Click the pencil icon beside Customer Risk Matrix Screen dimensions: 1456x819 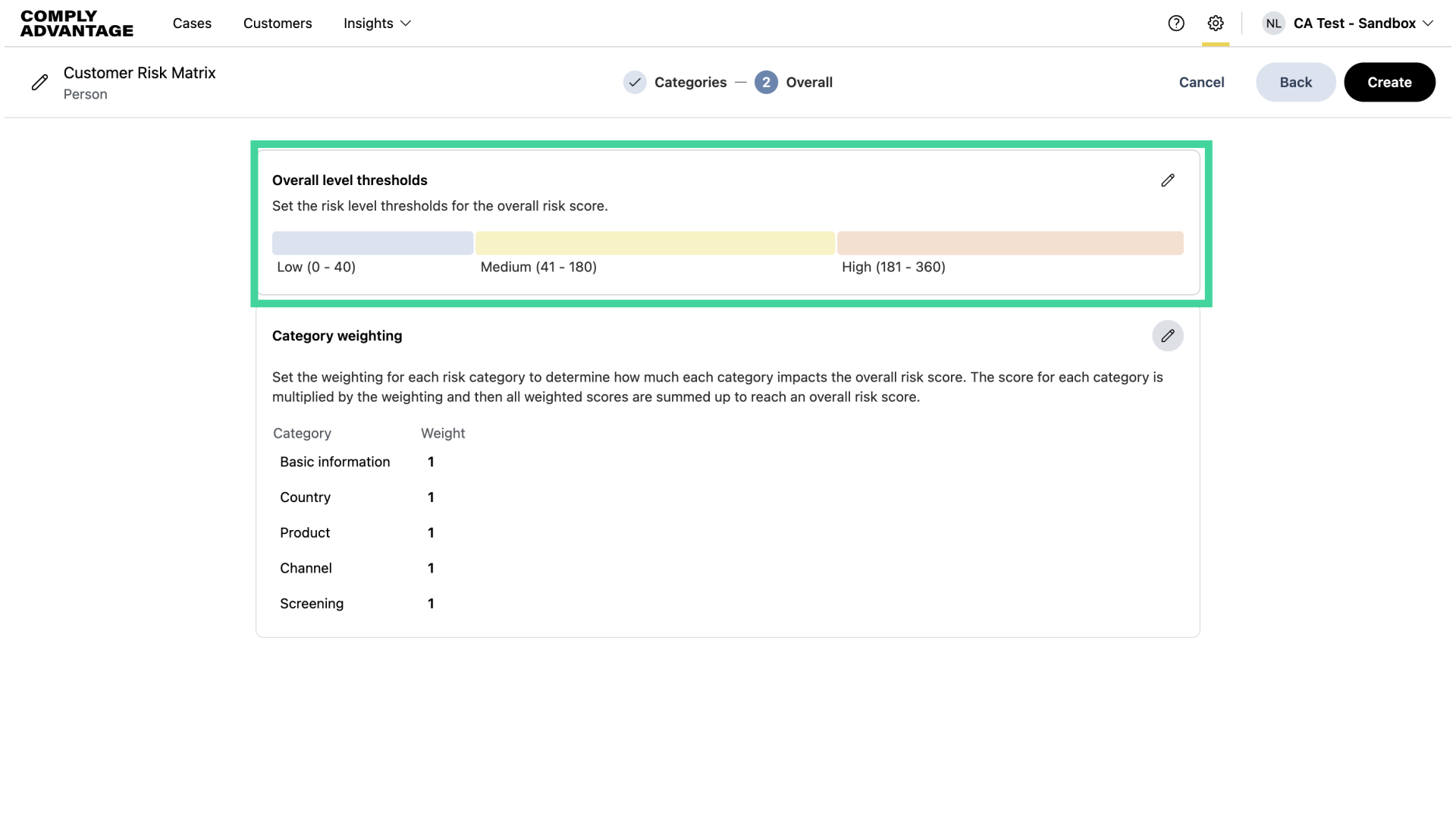coord(40,82)
